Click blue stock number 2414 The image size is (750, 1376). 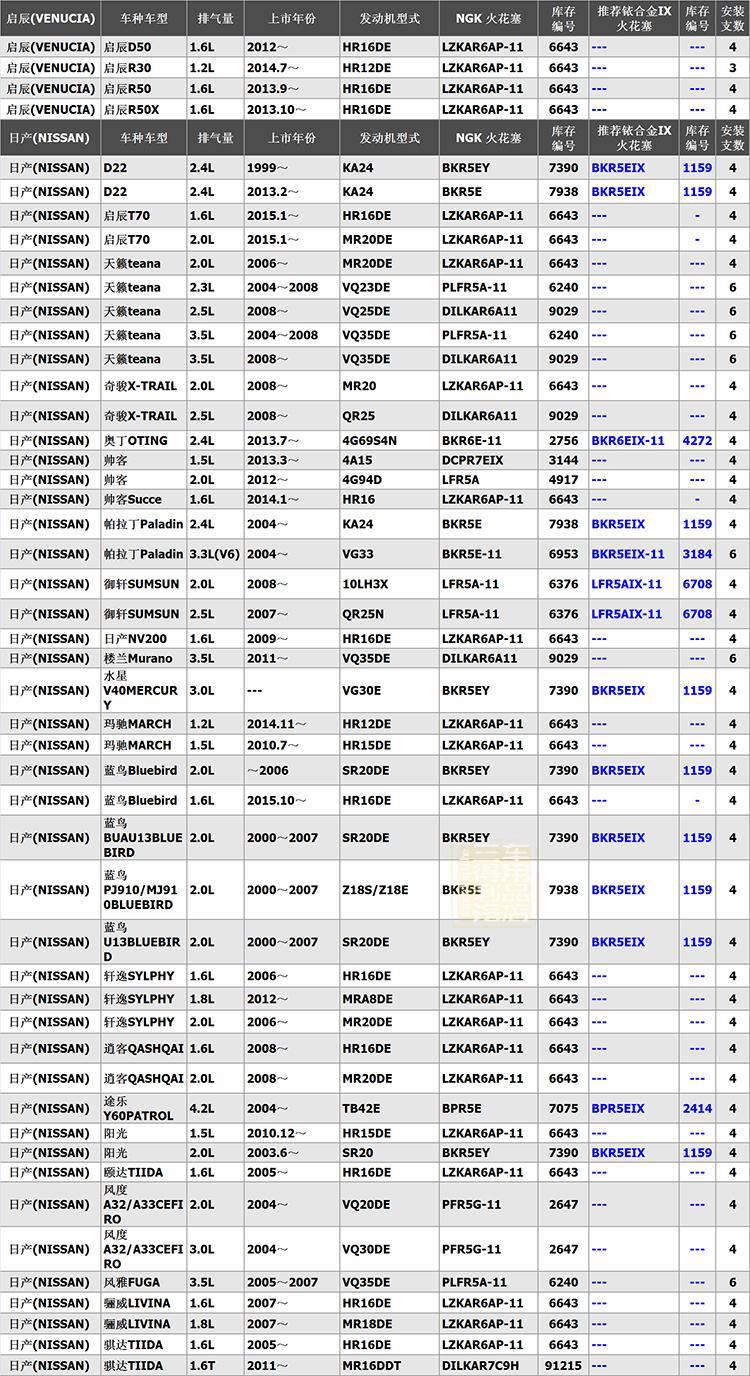click(x=697, y=1109)
